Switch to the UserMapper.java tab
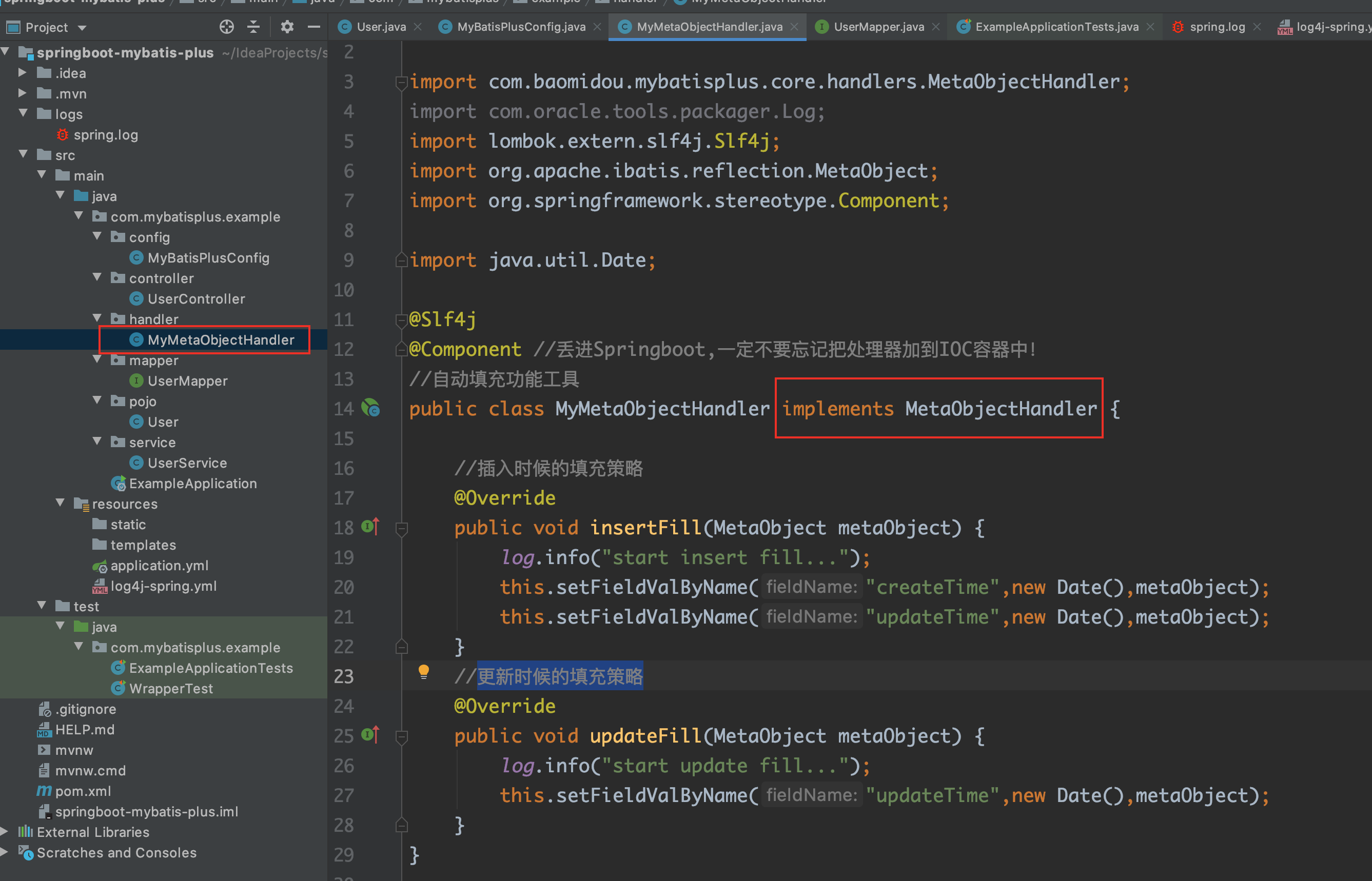 click(877, 27)
